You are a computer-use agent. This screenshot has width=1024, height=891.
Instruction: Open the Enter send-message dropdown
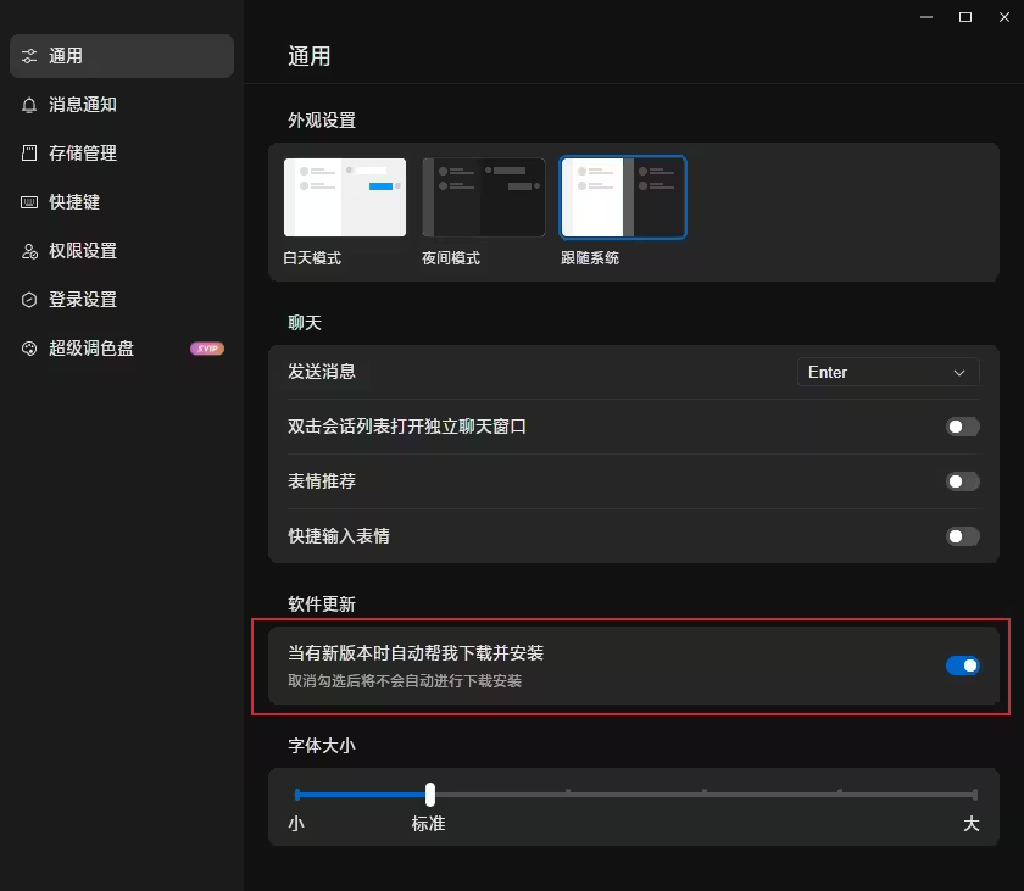tap(886, 371)
